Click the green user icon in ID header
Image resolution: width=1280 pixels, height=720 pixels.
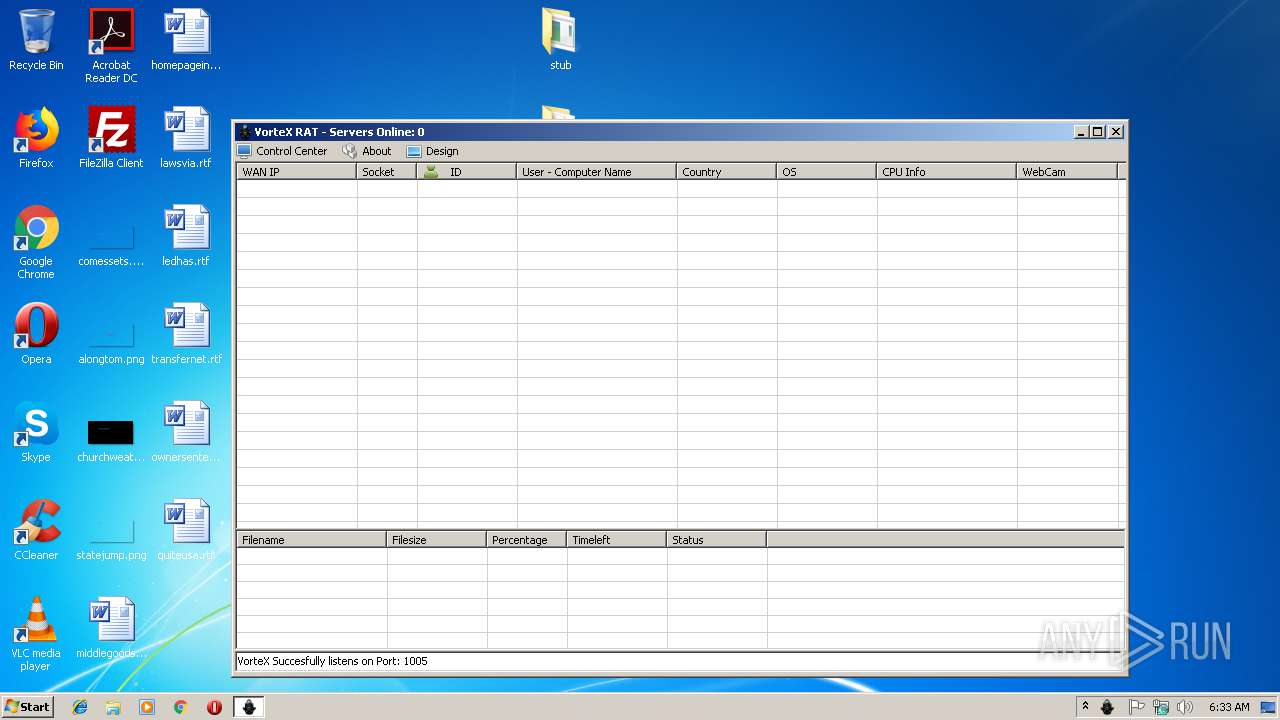[x=431, y=172]
